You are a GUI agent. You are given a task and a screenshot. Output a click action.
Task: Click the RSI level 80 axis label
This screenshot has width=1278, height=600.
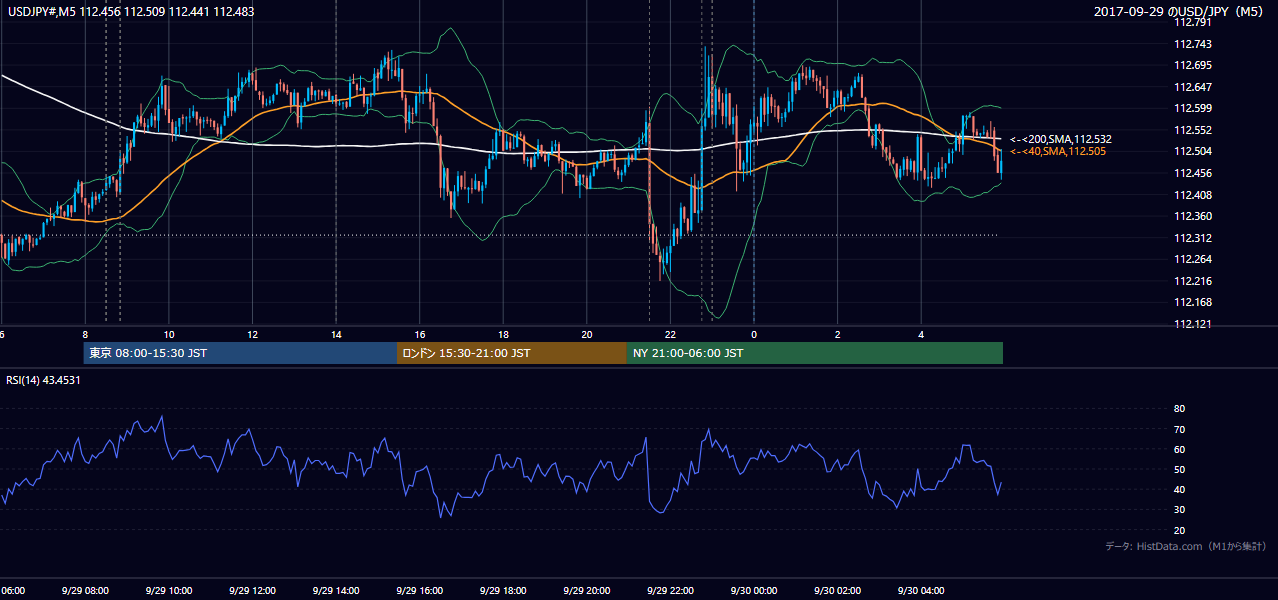coord(1179,409)
